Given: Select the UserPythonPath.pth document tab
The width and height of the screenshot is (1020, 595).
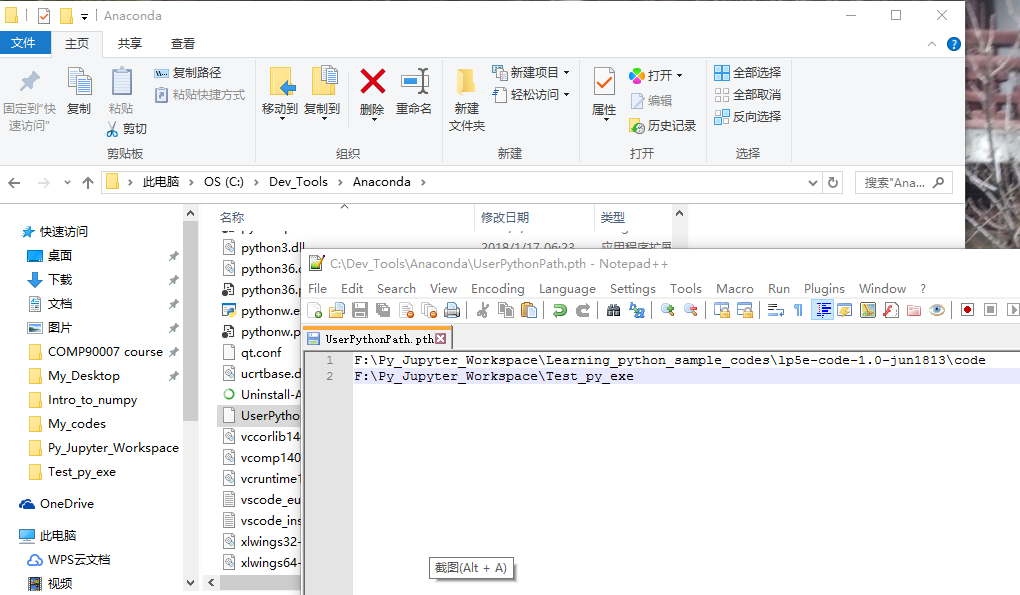Looking at the screenshot, I should (377, 339).
